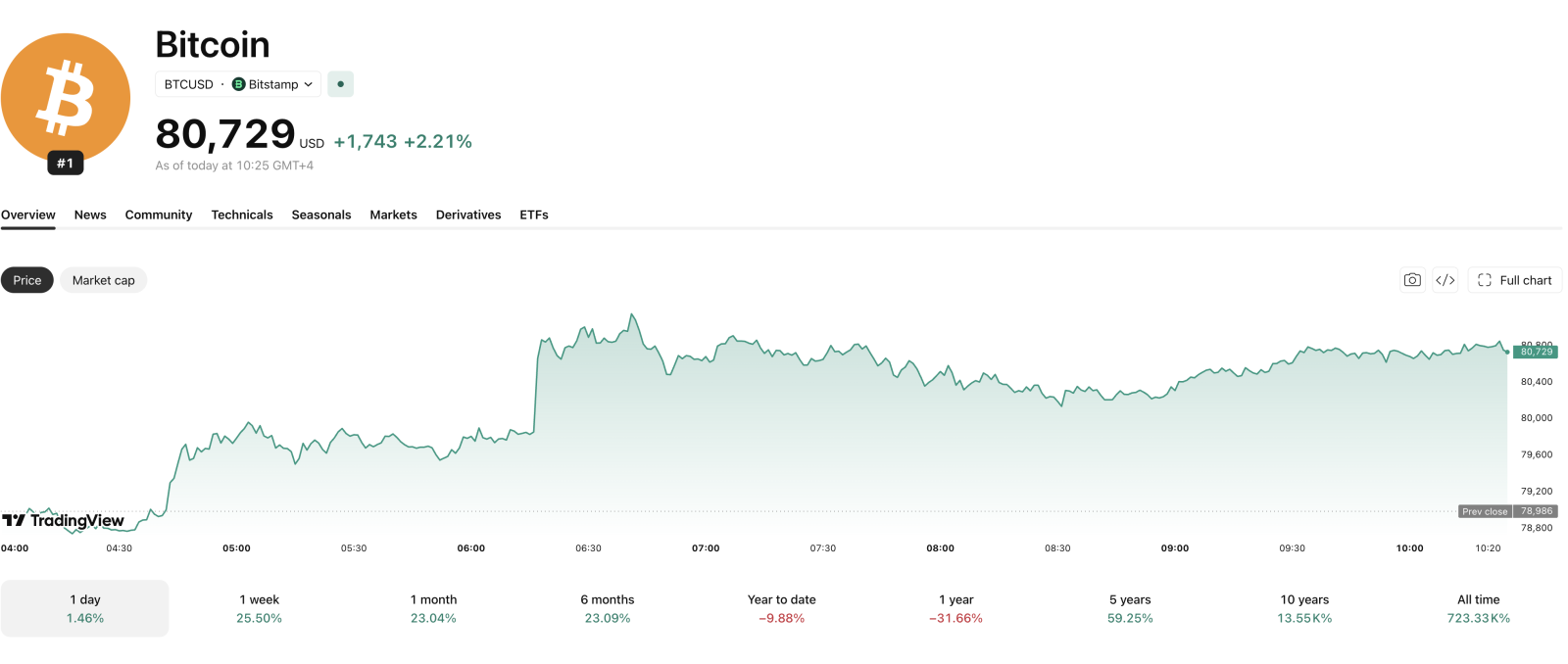Toggle chart to Market cap view
The width and height of the screenshot is (1568, 664).
tap(104, 280)
